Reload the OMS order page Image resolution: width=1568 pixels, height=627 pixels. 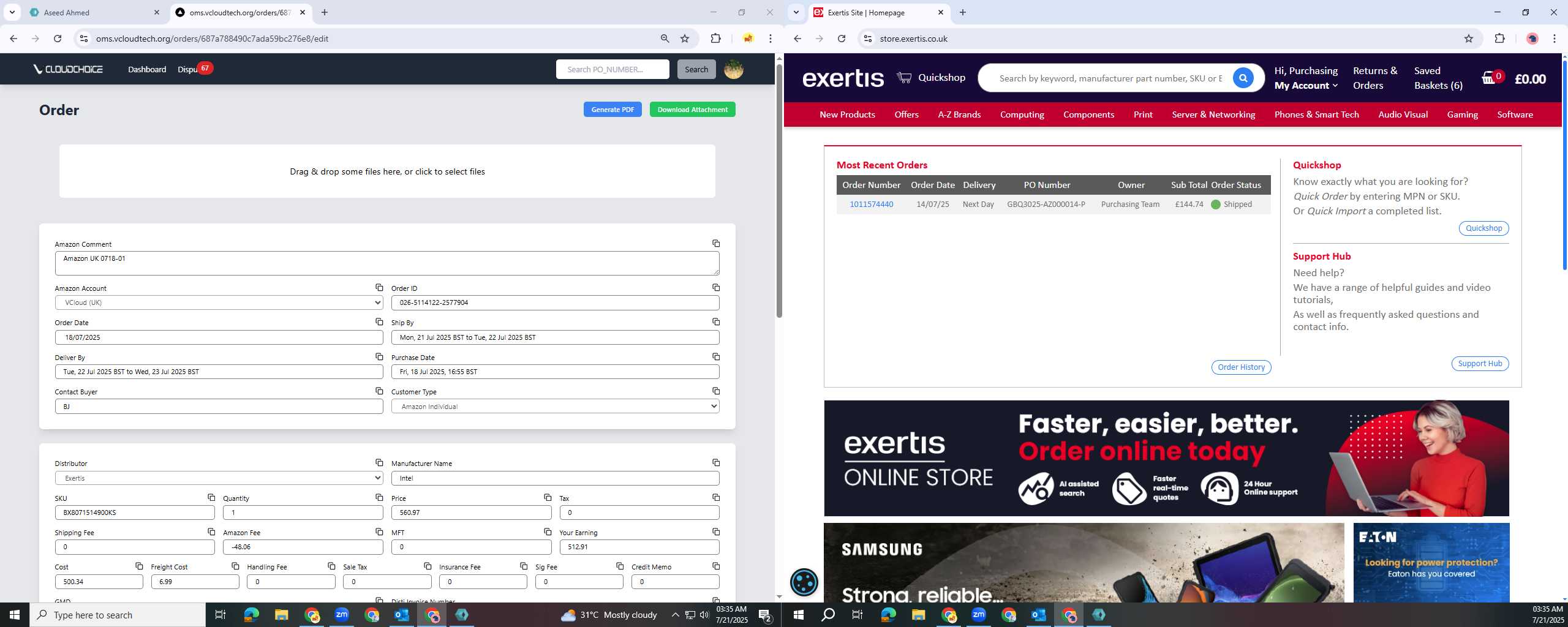[58, 39]
